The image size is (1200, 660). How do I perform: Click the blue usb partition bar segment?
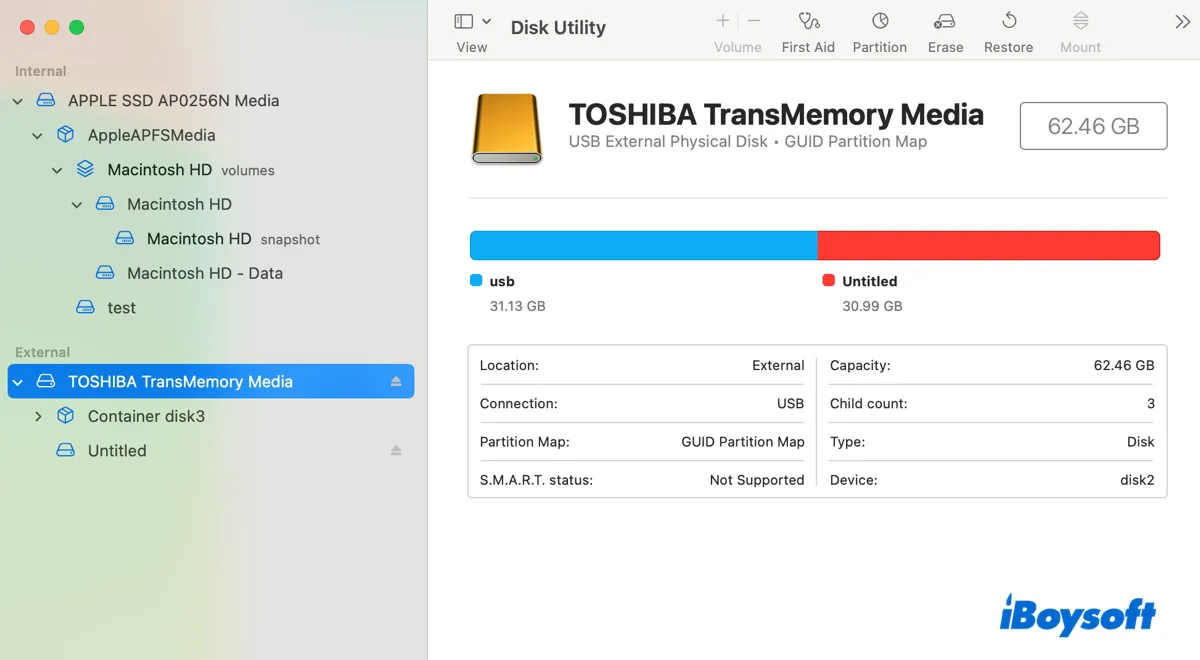pos(644,246)
